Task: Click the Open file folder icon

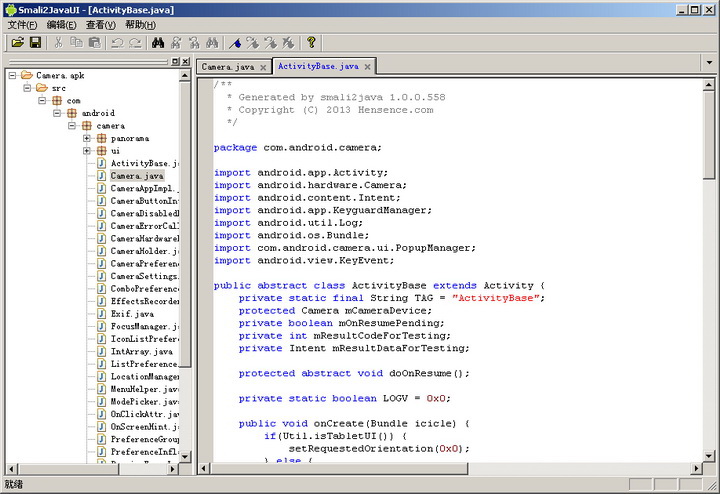Action: point(17,43)
